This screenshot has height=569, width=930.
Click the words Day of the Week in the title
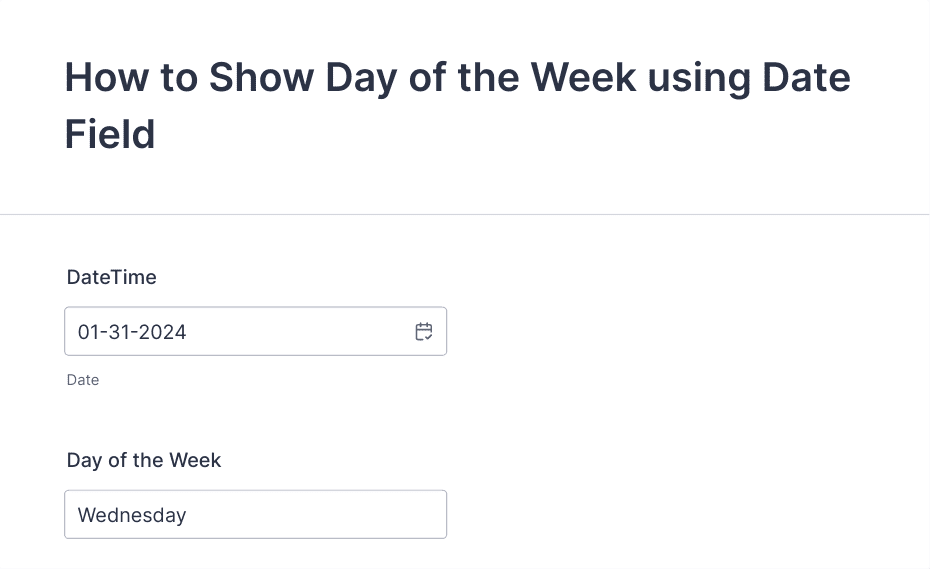click(x=480, y=78)
